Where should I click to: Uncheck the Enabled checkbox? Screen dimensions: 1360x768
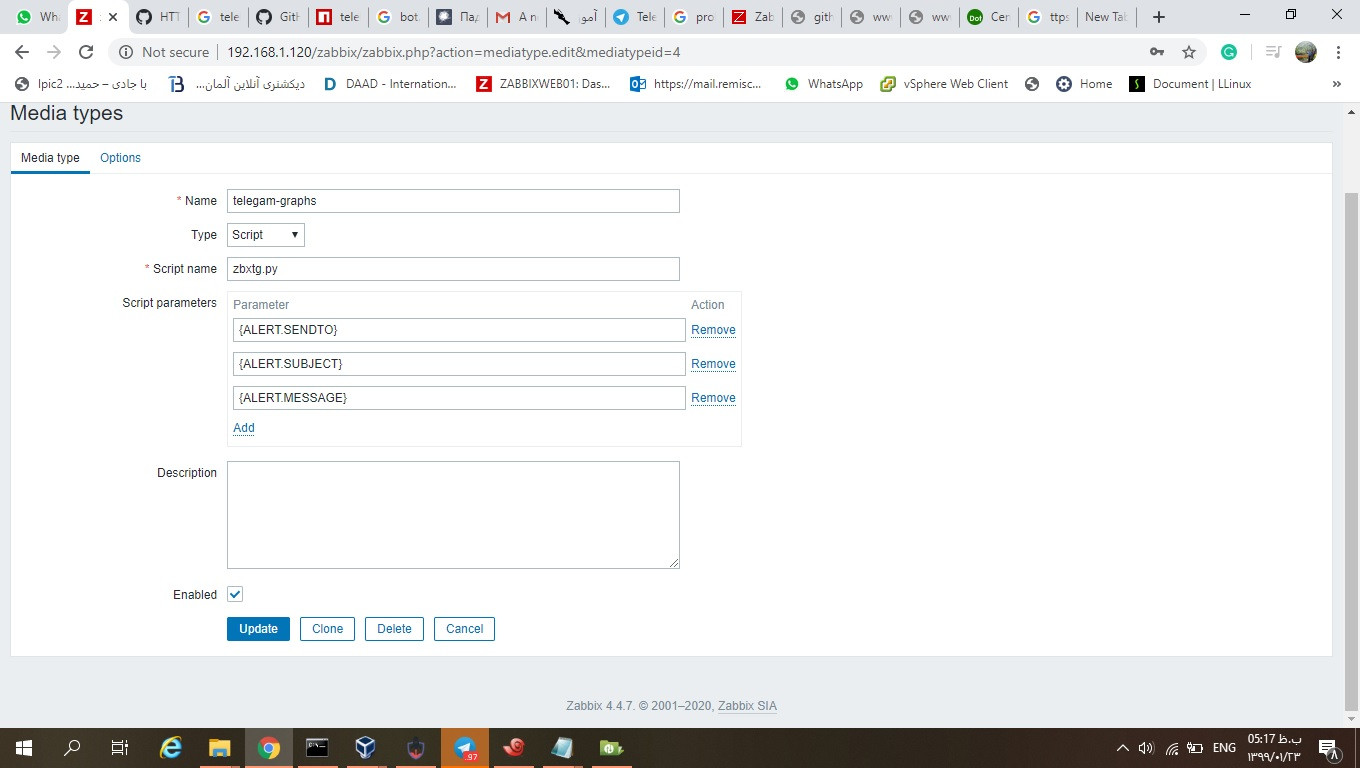(235, 594)
